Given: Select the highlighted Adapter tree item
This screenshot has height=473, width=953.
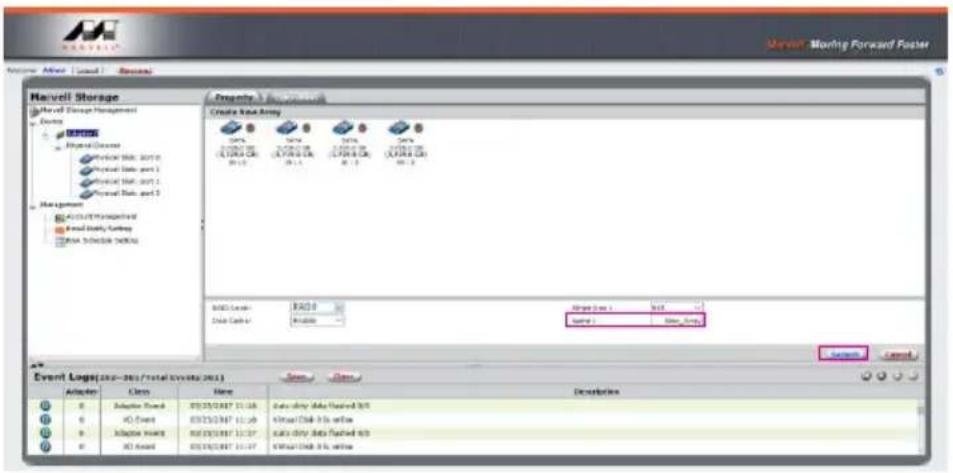Looking at the screenshot, I should (x=83, y=134).
